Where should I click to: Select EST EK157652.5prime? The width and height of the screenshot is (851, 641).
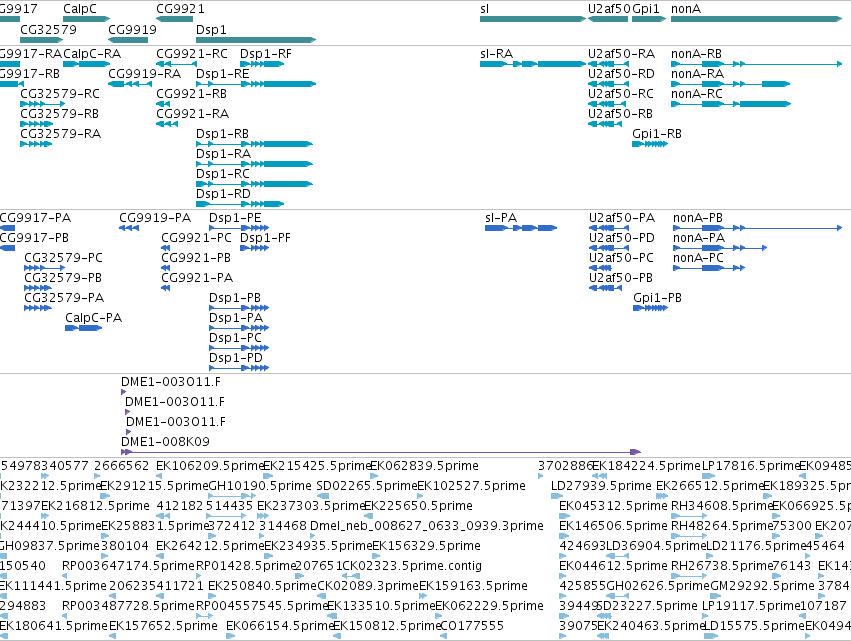(163, 626)
